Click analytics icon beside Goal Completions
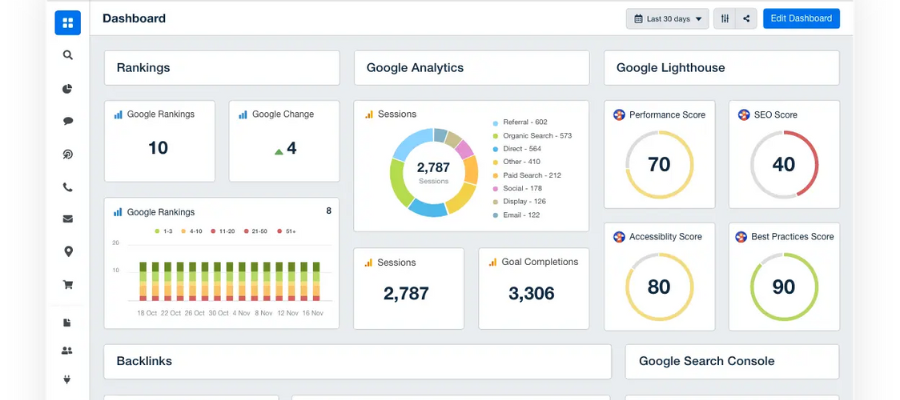Image resolution: width=900 pixels, height=400 pixels. click(x=492, y=262)
